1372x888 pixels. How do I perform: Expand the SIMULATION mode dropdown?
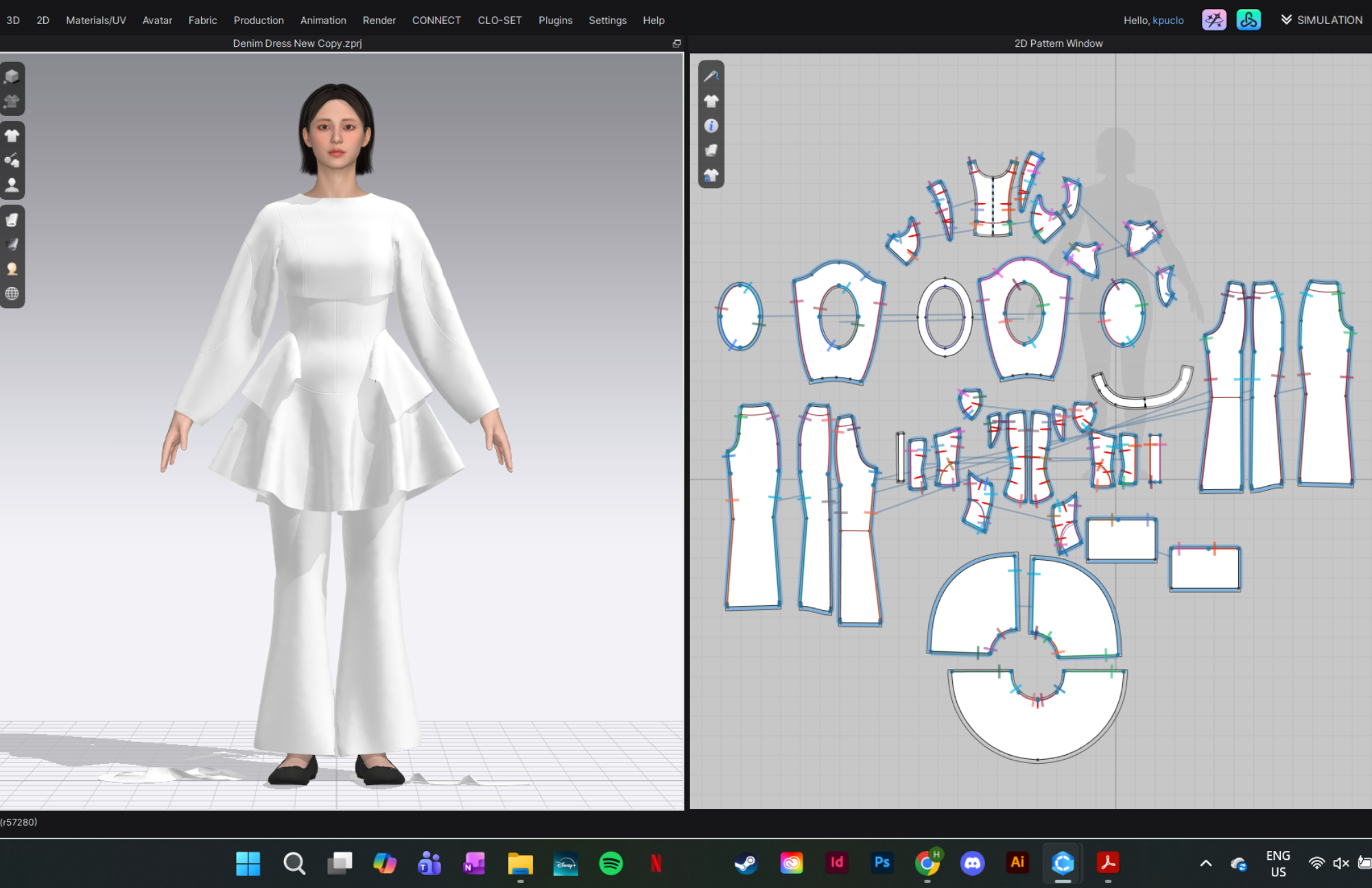point(1321,20)
